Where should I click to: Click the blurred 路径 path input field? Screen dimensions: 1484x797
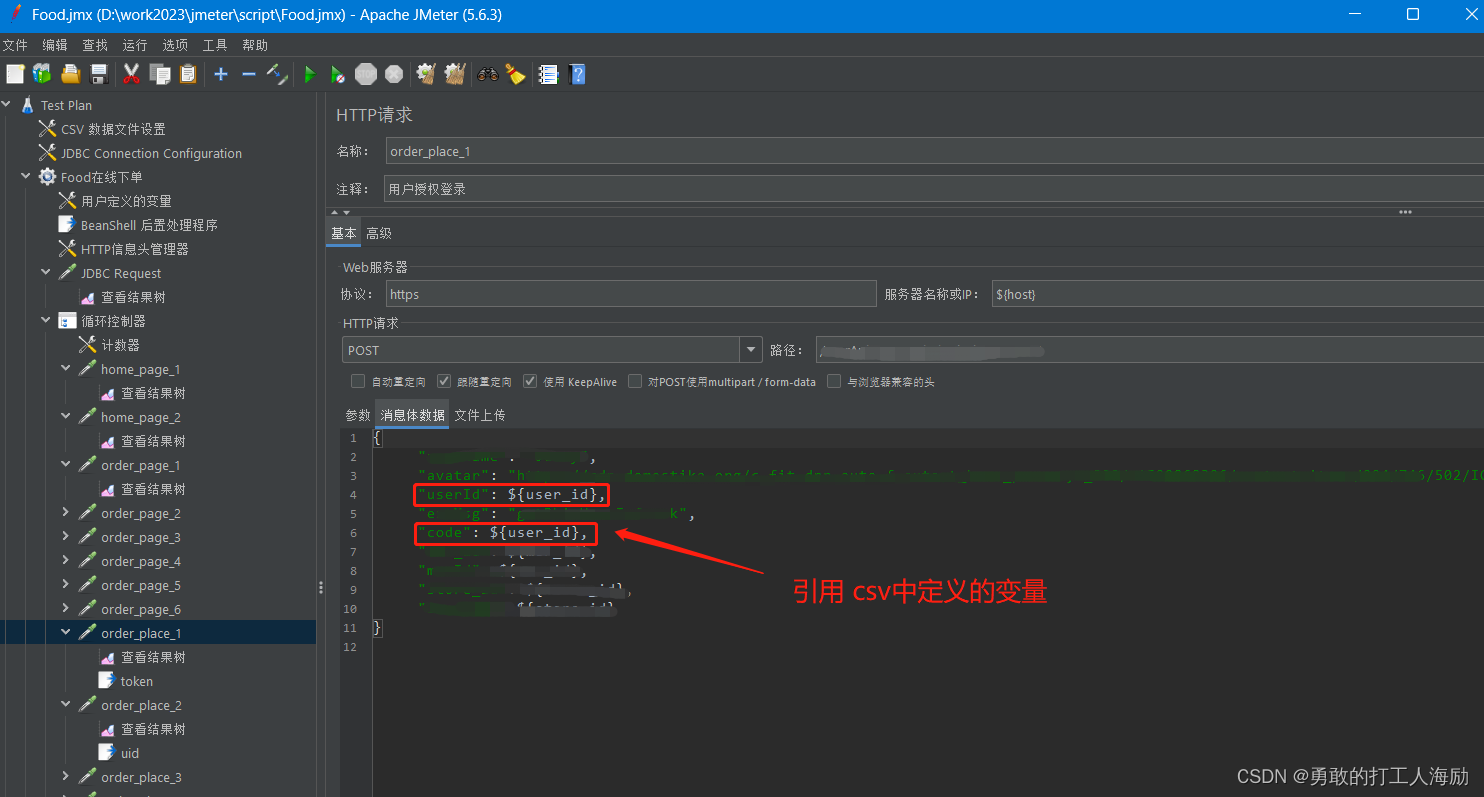[1149, 350]
